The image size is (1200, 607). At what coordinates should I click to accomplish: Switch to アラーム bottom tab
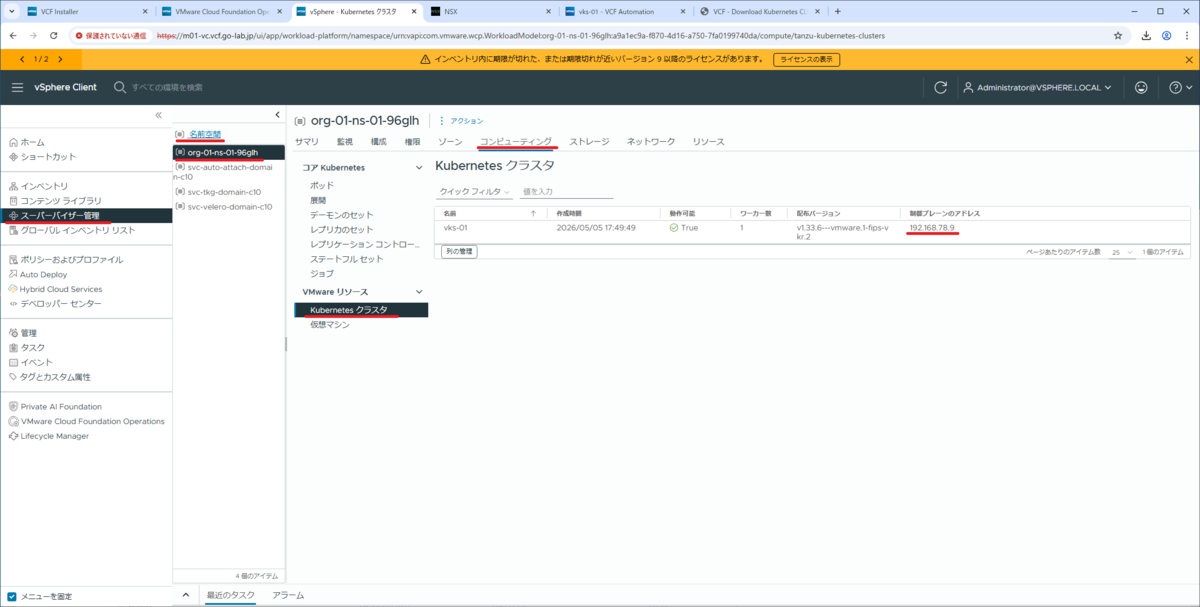(288, 596)
